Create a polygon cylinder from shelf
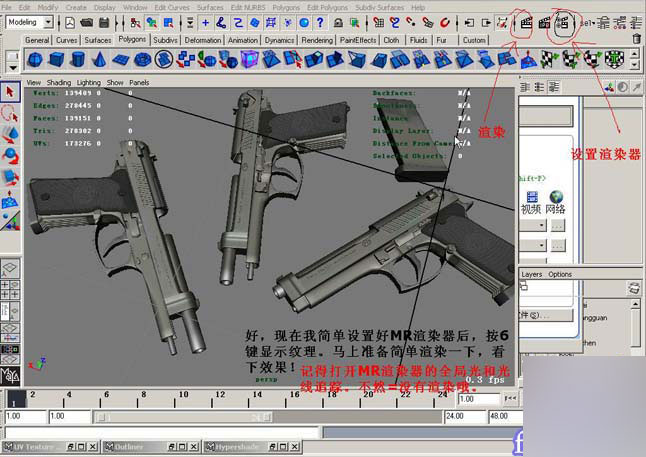The width and height of the screenshot is (646, 457). click(77, 60)
